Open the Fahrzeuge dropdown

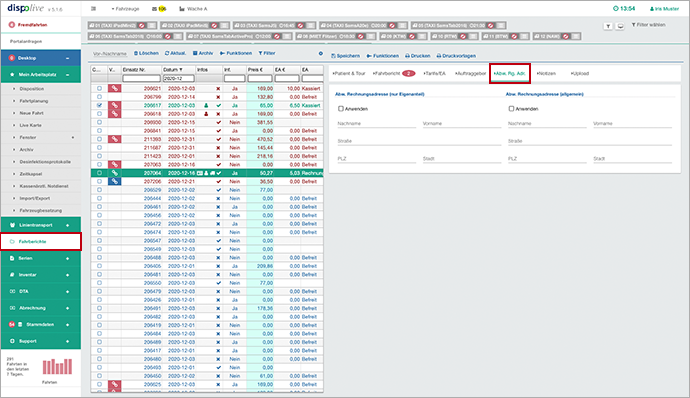[125, 9]
